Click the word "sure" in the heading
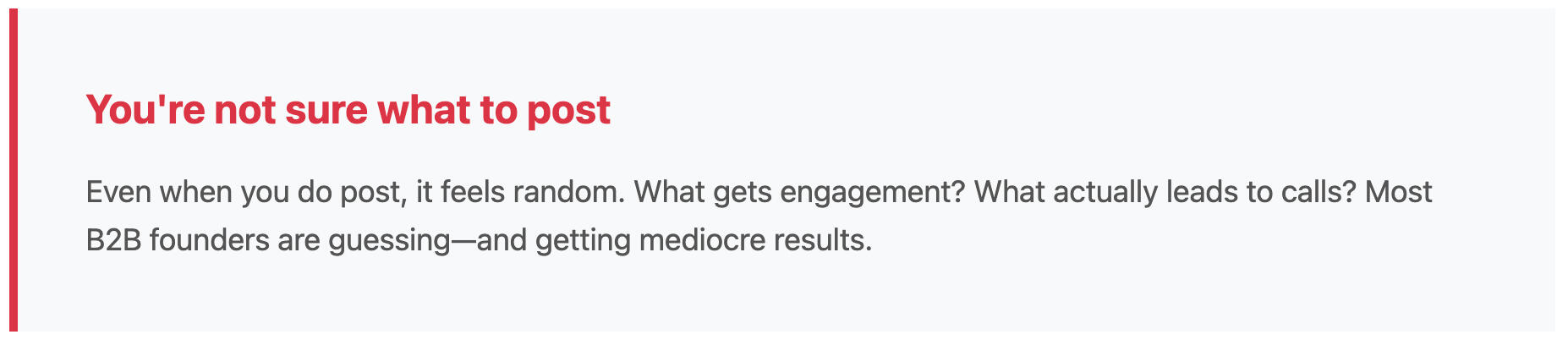This screenshot has width=1568, height=340. click(x=326, y=110)
